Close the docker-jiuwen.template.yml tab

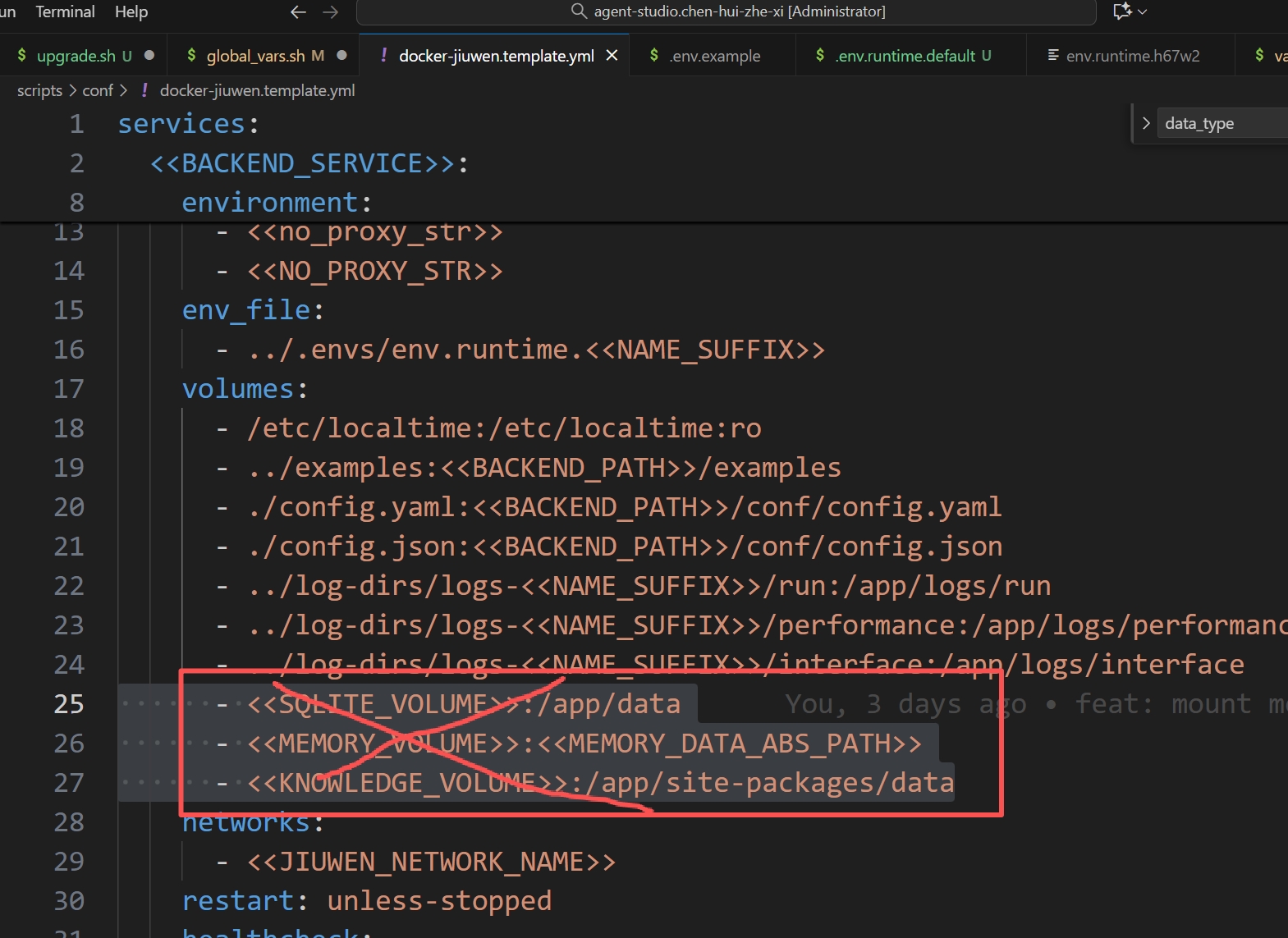pyautogui.click(x=612, y=55)
